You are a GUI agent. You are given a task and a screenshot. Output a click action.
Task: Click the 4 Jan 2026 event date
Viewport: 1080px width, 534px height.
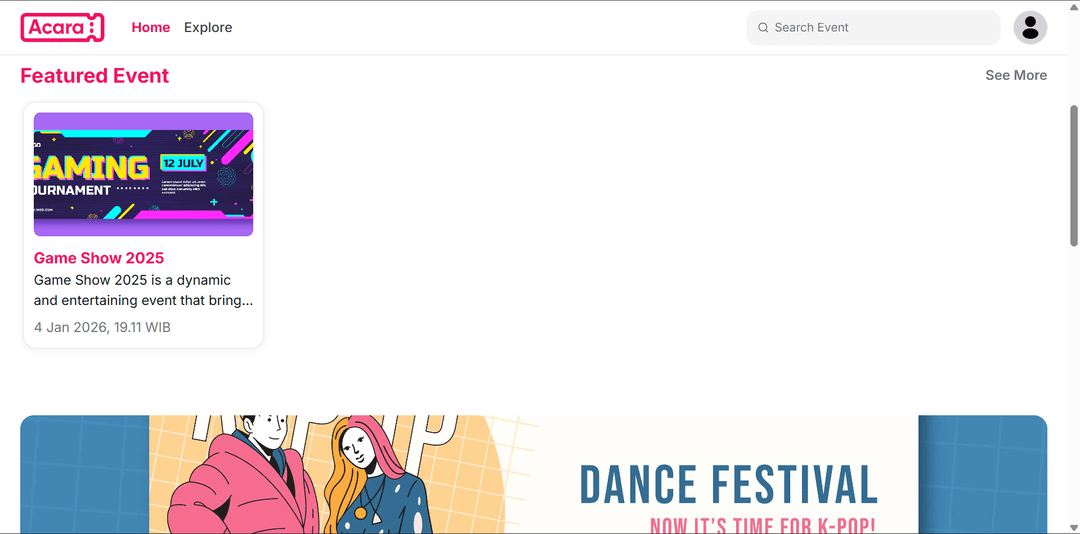coord(102,327)
